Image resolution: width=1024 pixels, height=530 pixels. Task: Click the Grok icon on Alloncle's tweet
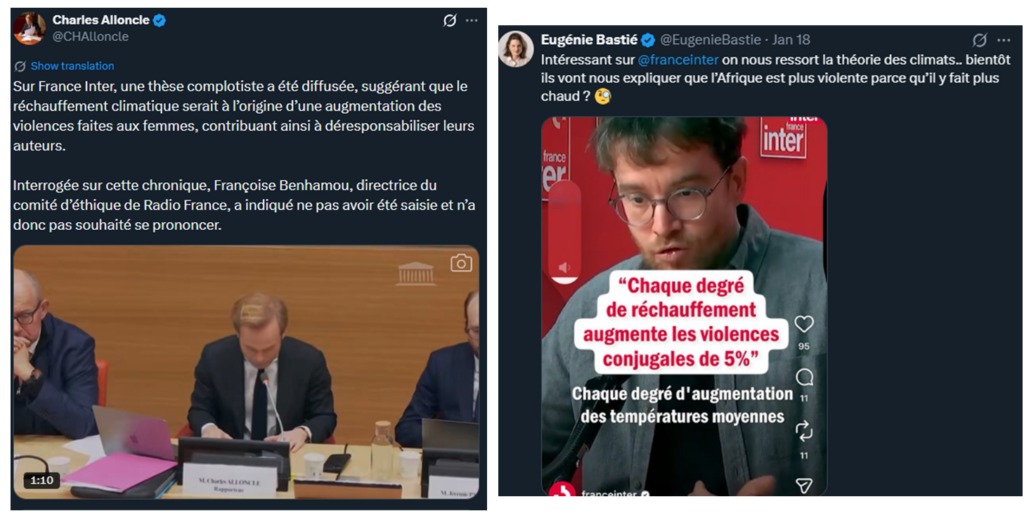450,20
